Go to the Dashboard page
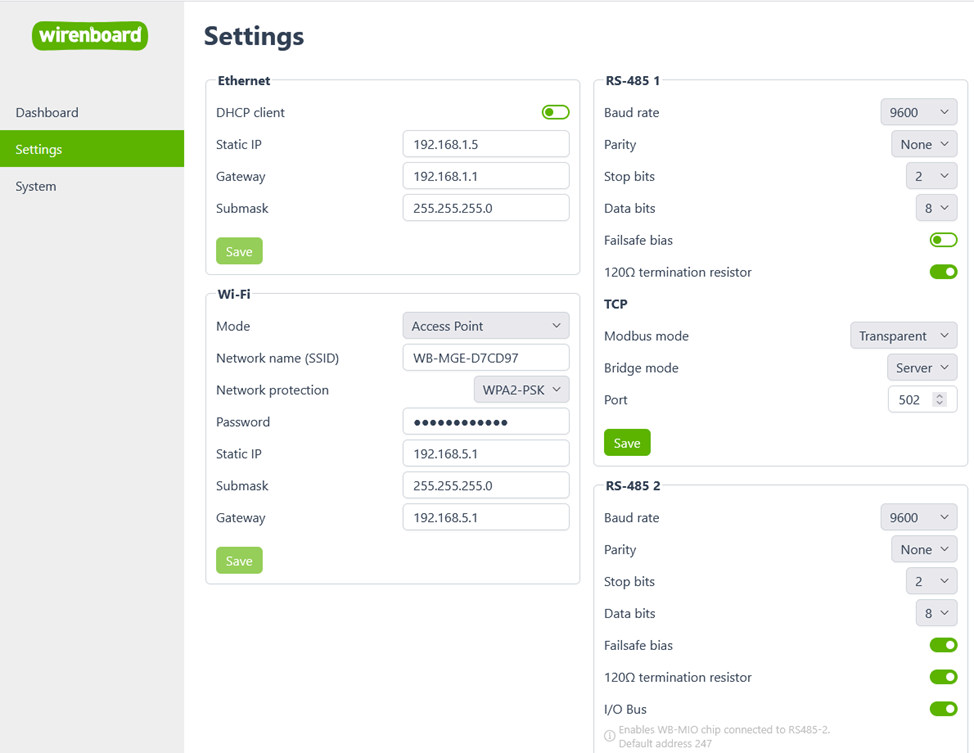Screen dimensions: 974x753 (47, 113)
